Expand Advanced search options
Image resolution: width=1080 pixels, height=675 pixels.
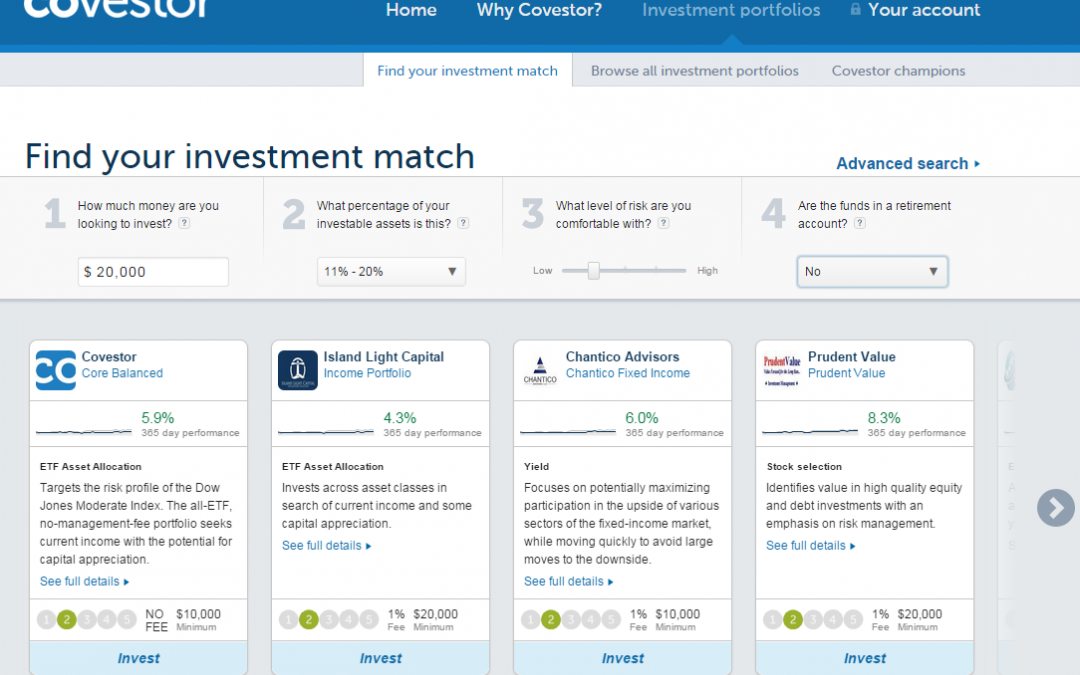pos(908,164)
